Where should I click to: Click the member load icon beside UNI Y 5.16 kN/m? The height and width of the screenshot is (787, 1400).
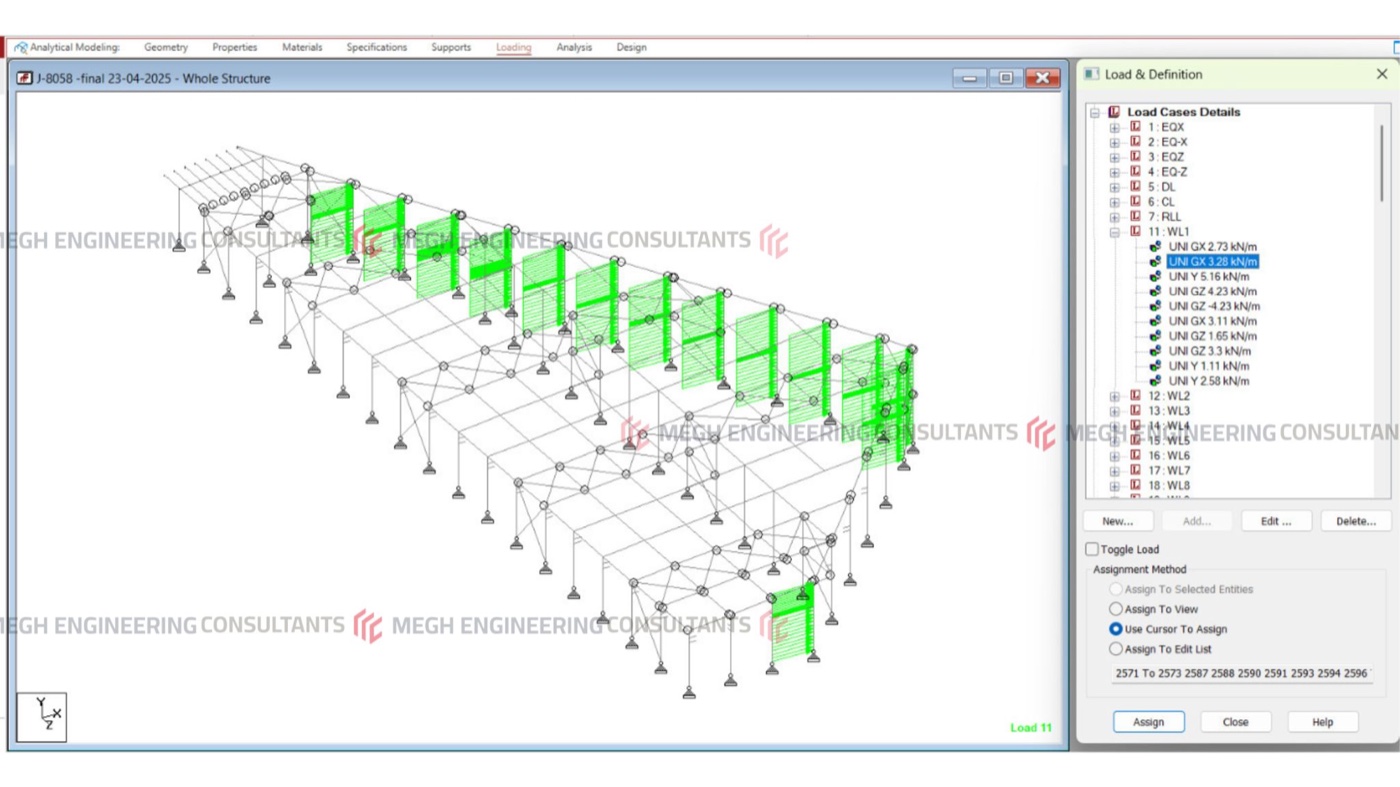coord(1155,277)
